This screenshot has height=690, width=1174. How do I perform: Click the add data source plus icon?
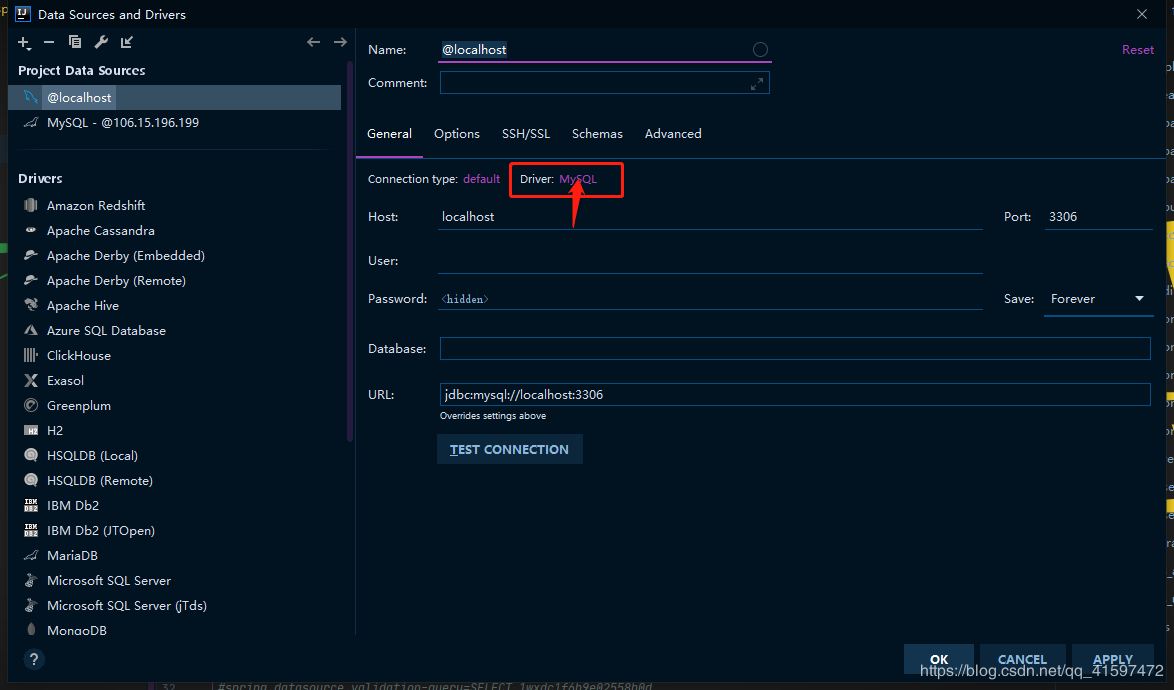point(24,42)
